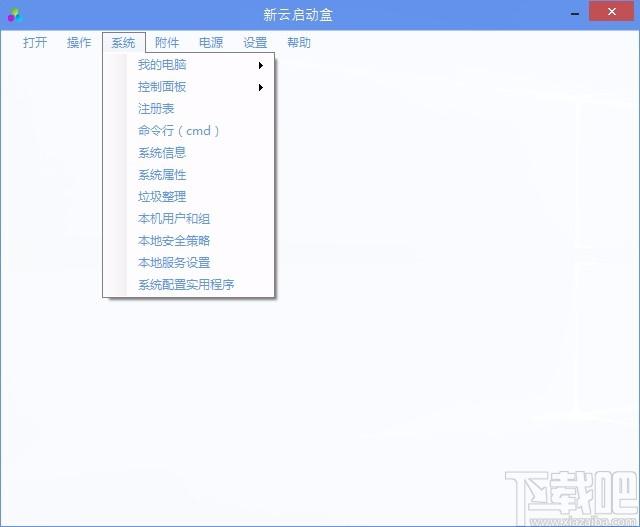Click the 新云启动盒 app icon in title bar
Screen dimensions: 640x527
point(14,15)
